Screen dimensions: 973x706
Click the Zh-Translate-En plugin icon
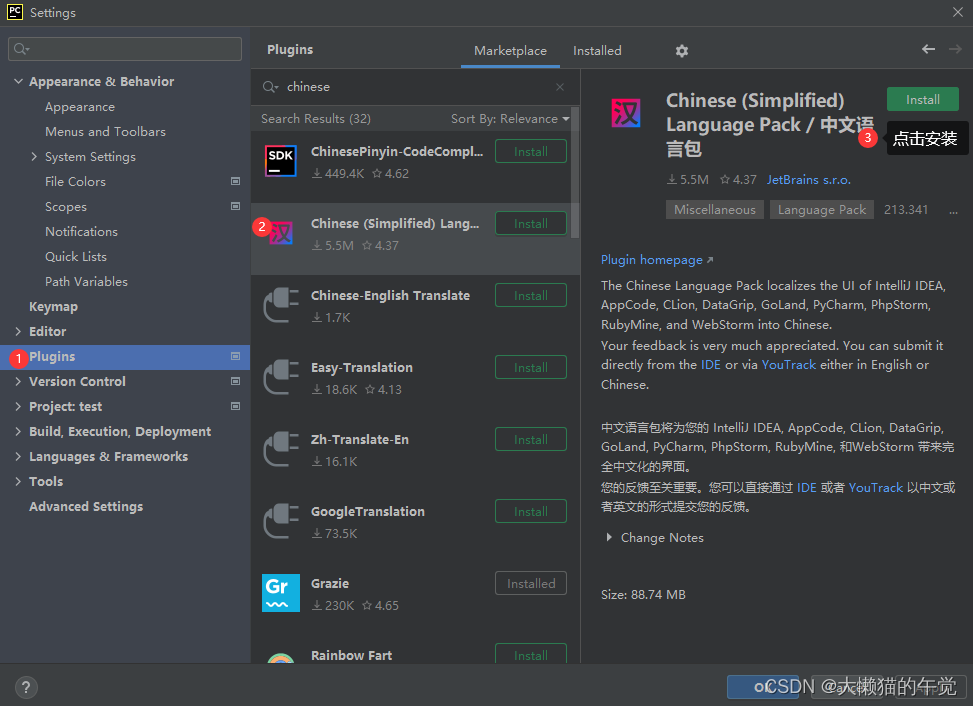click(x=280, y=449)
